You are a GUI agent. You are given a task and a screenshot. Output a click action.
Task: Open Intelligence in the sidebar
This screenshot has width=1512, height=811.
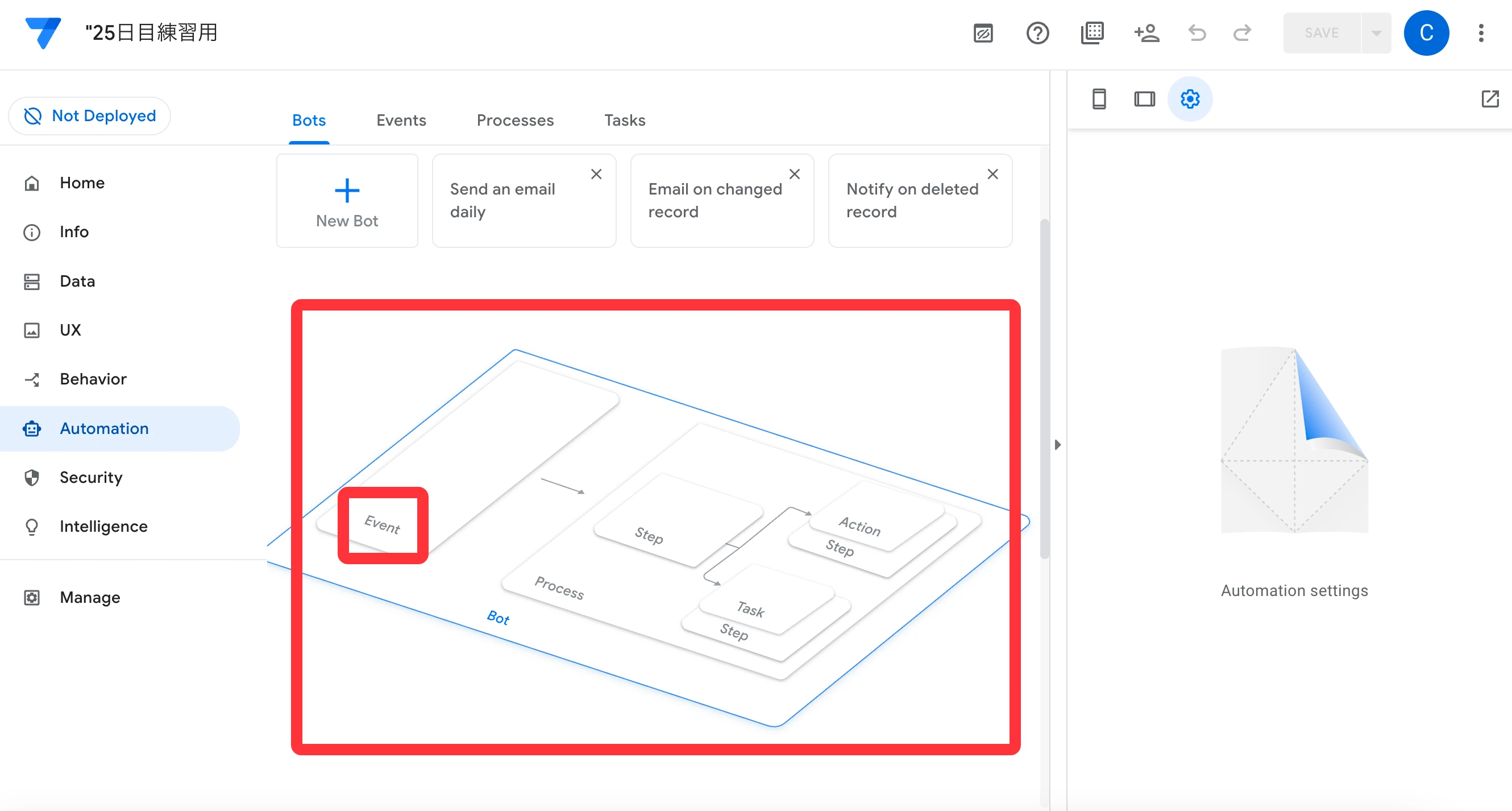click(x=121, y=526)
